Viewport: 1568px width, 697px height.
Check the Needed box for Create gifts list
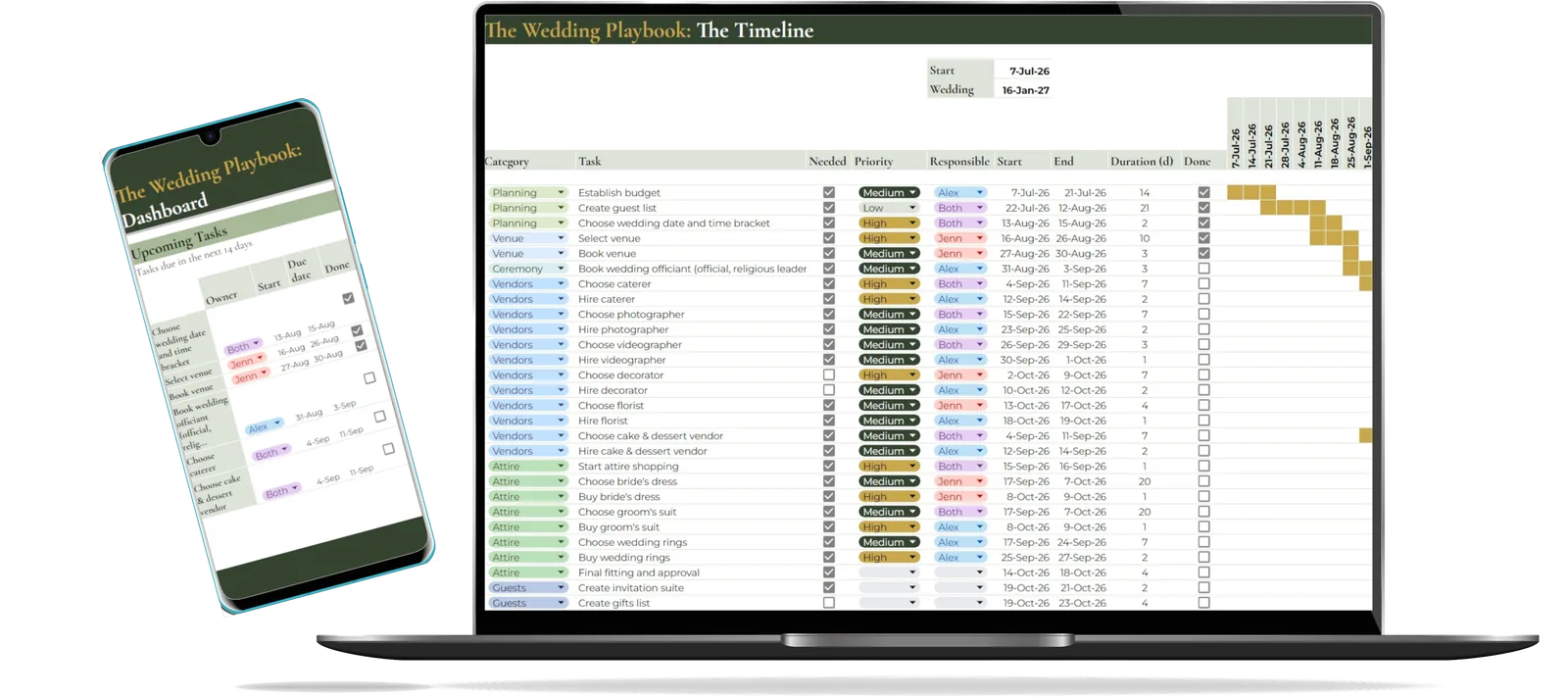click(829, 603)
